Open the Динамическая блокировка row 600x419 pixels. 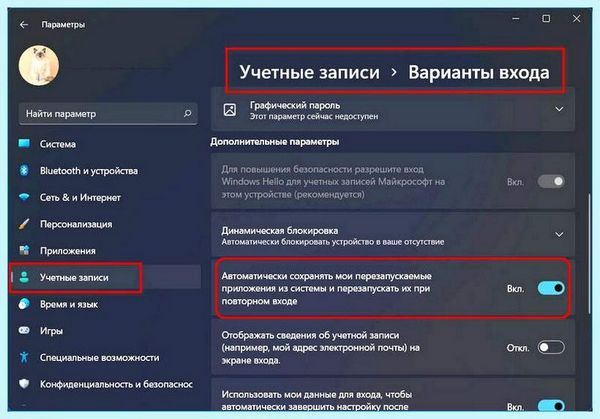pos(393,235)
